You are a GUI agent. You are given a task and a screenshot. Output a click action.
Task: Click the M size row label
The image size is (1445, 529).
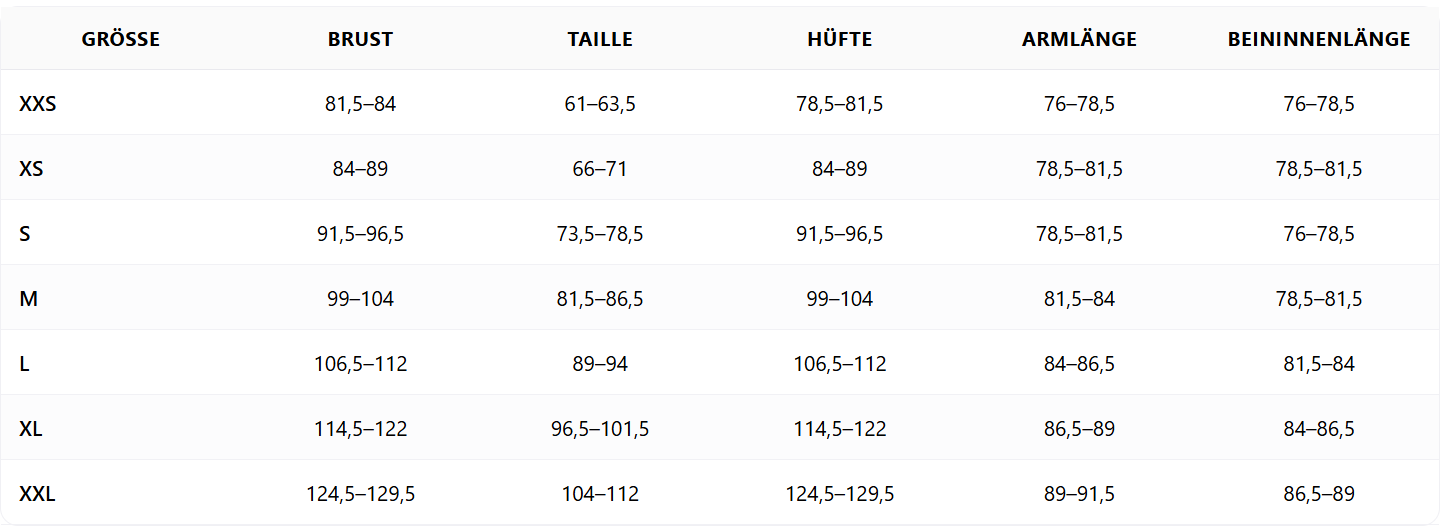point(28,299)
